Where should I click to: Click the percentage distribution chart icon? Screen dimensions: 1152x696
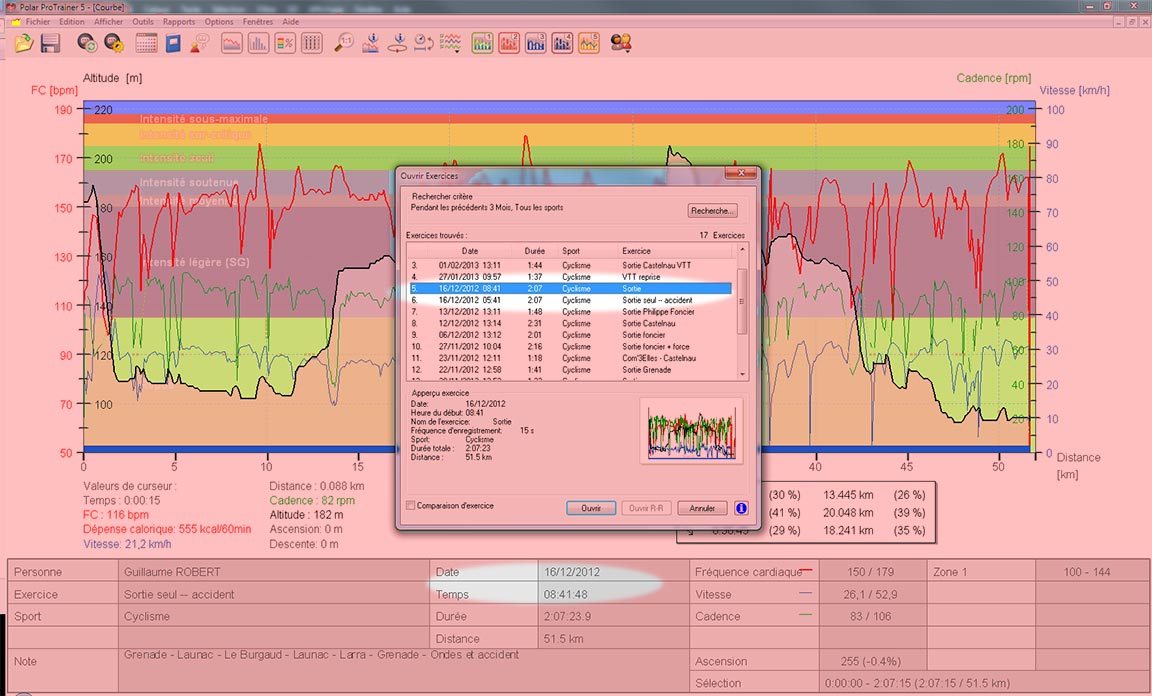click(285, 43)
